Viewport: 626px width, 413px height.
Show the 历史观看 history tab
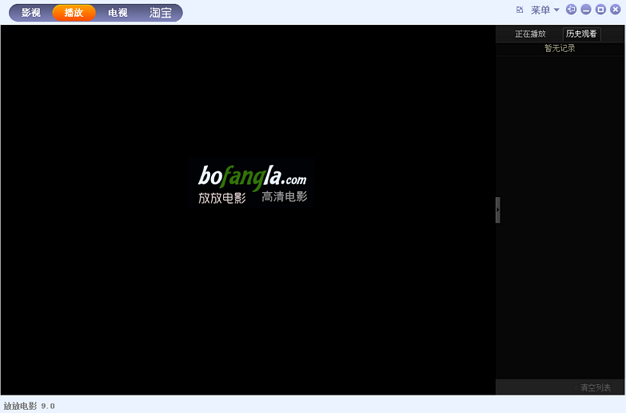tap(581, 34)
